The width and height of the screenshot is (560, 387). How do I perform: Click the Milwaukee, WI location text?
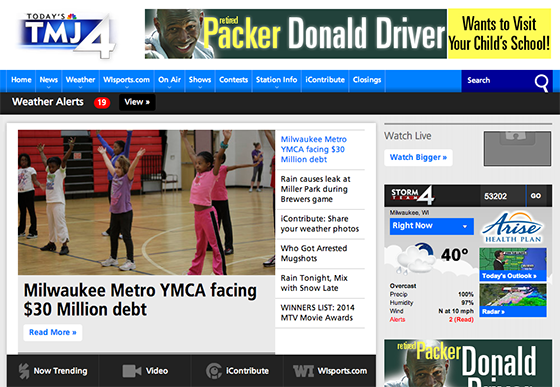tap(409, 213)
